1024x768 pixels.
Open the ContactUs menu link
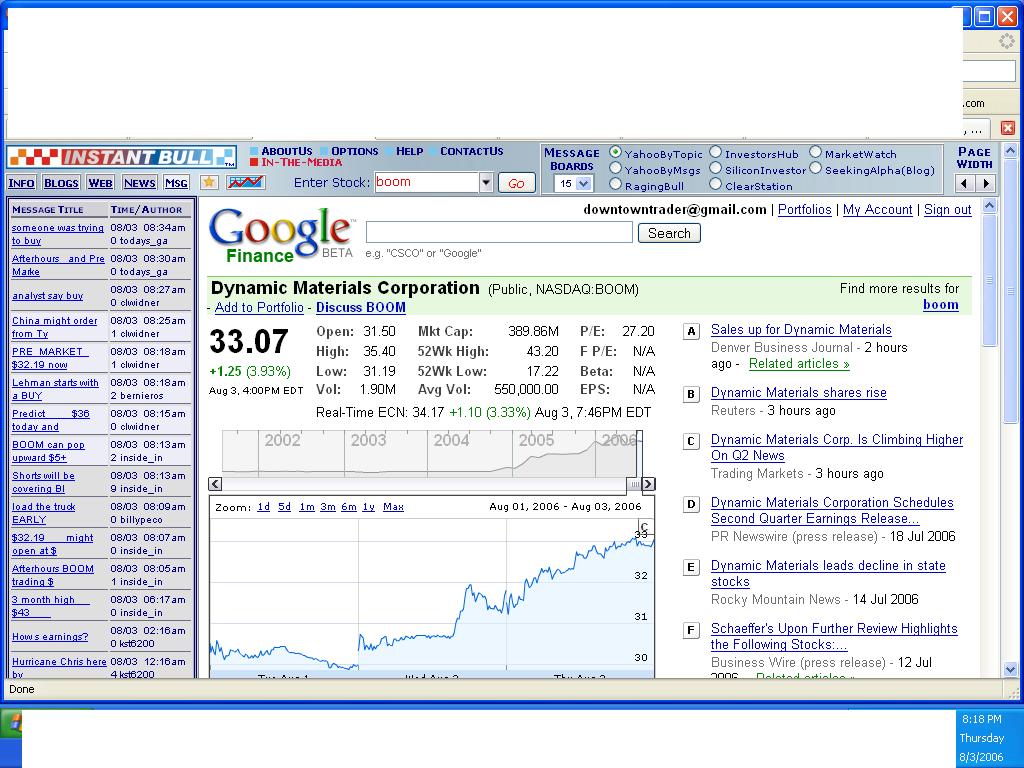[472, 151]
